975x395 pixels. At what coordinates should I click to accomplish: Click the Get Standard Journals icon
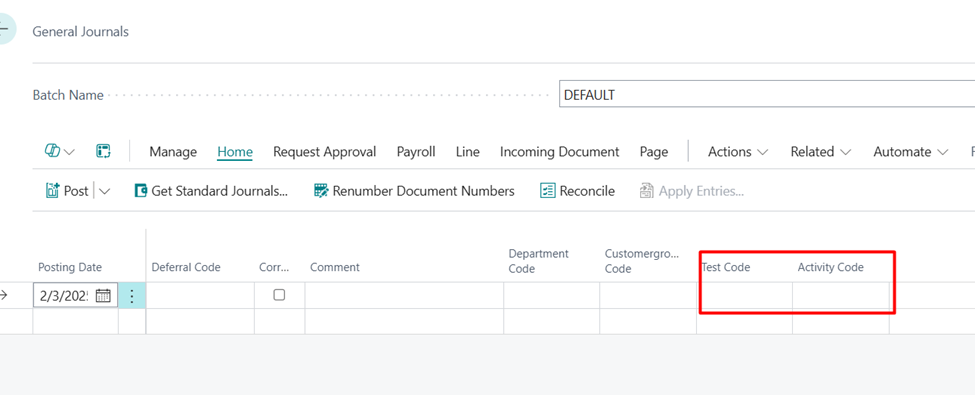pyautogui.click(x=141, y=190)
